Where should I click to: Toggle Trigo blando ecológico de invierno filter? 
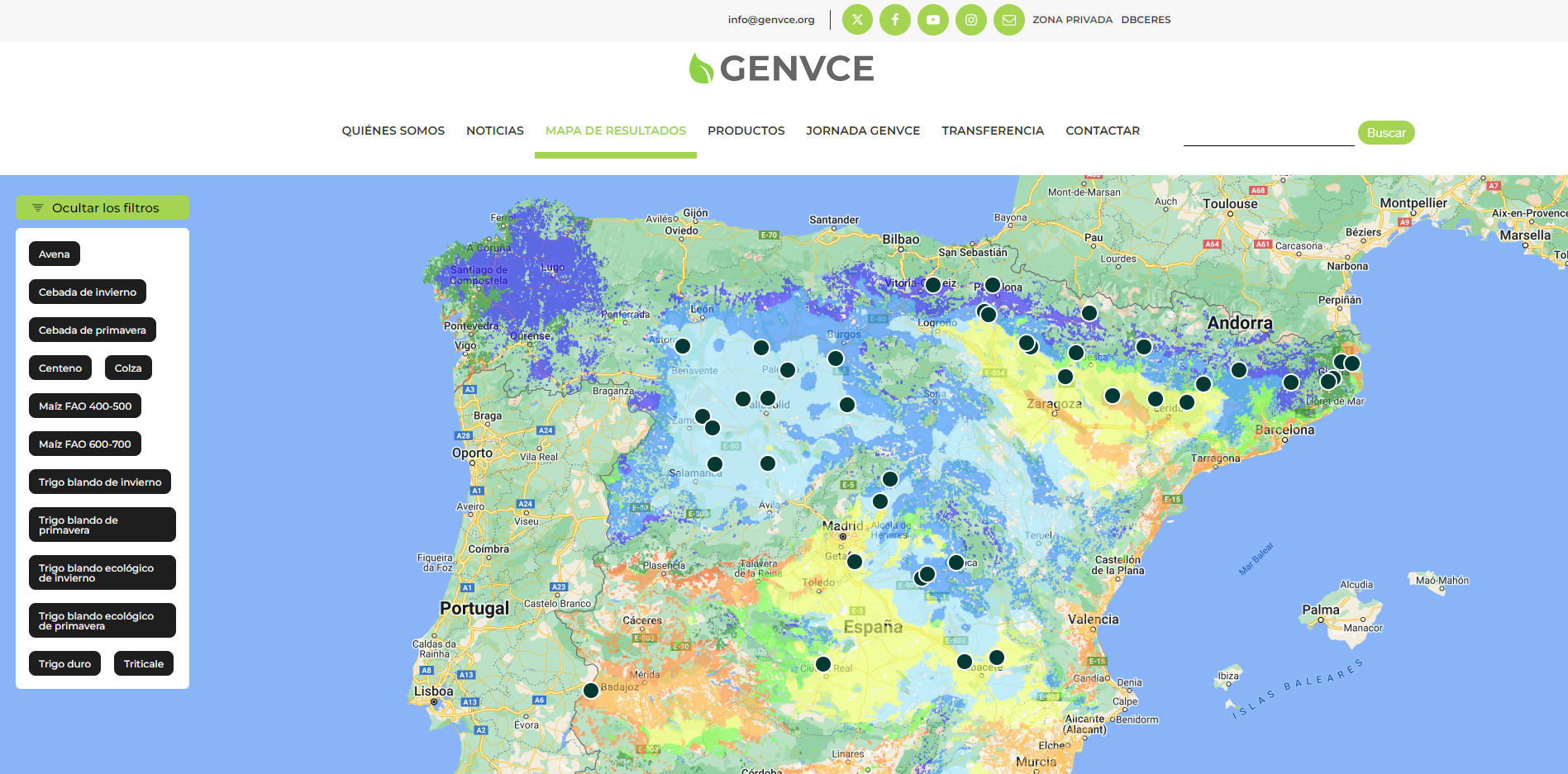[102, 572]
